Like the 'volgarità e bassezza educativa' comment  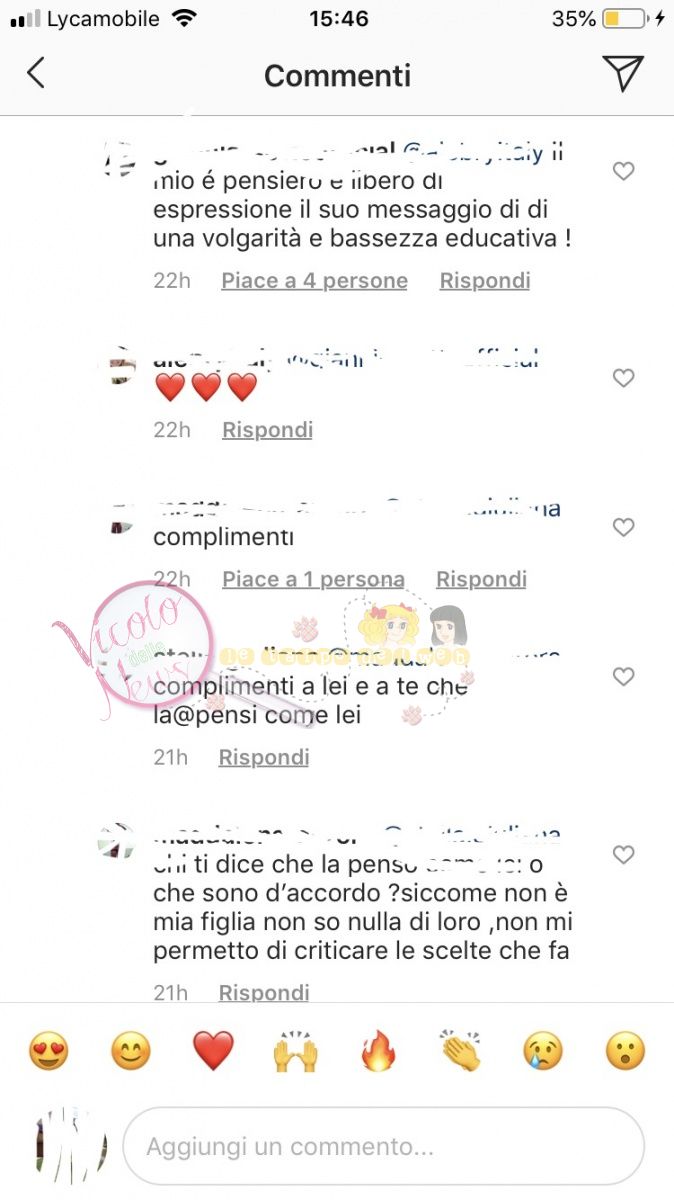tap(624, 172)
